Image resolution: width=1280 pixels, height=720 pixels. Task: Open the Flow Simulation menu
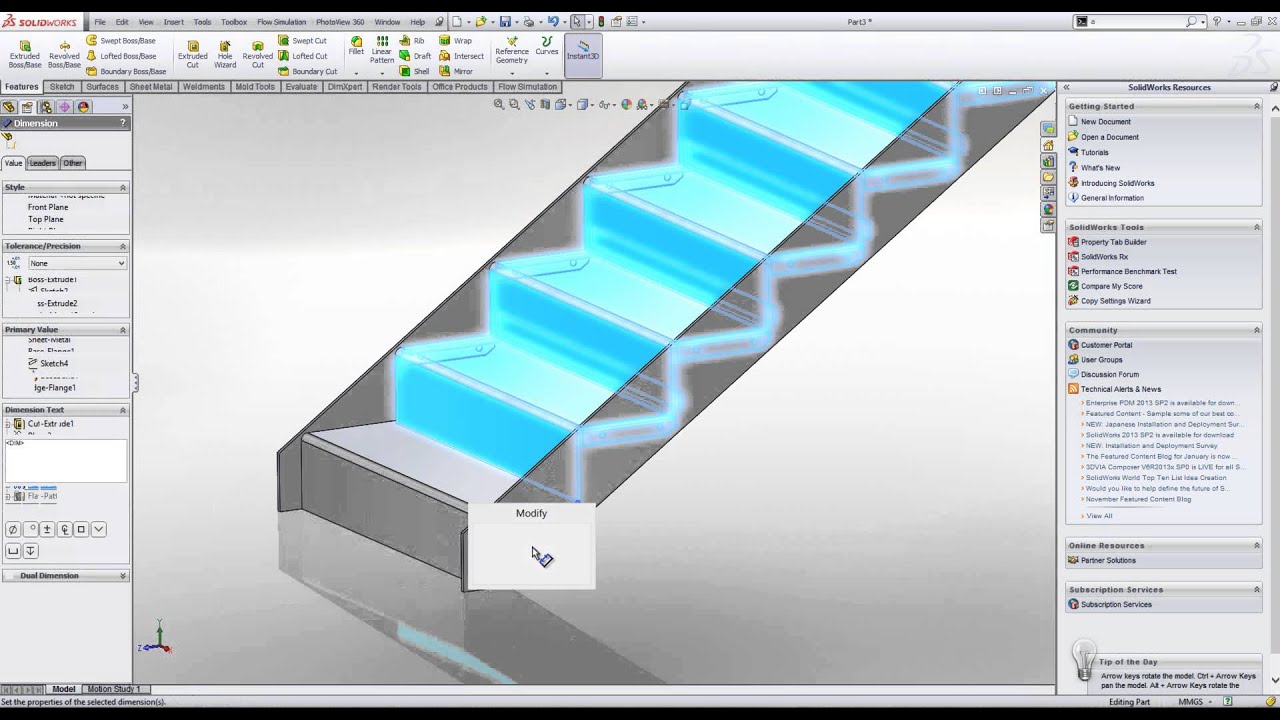coord(282,22)
